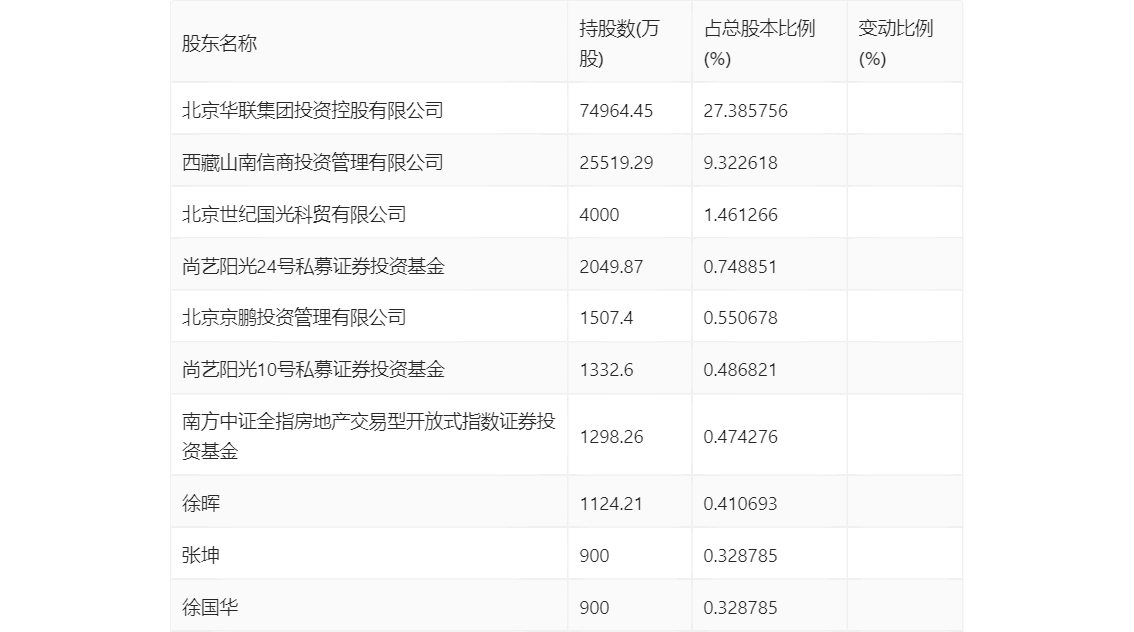
Task: Click the 27.385756 percentage cell
Action: tap(746, 111)
